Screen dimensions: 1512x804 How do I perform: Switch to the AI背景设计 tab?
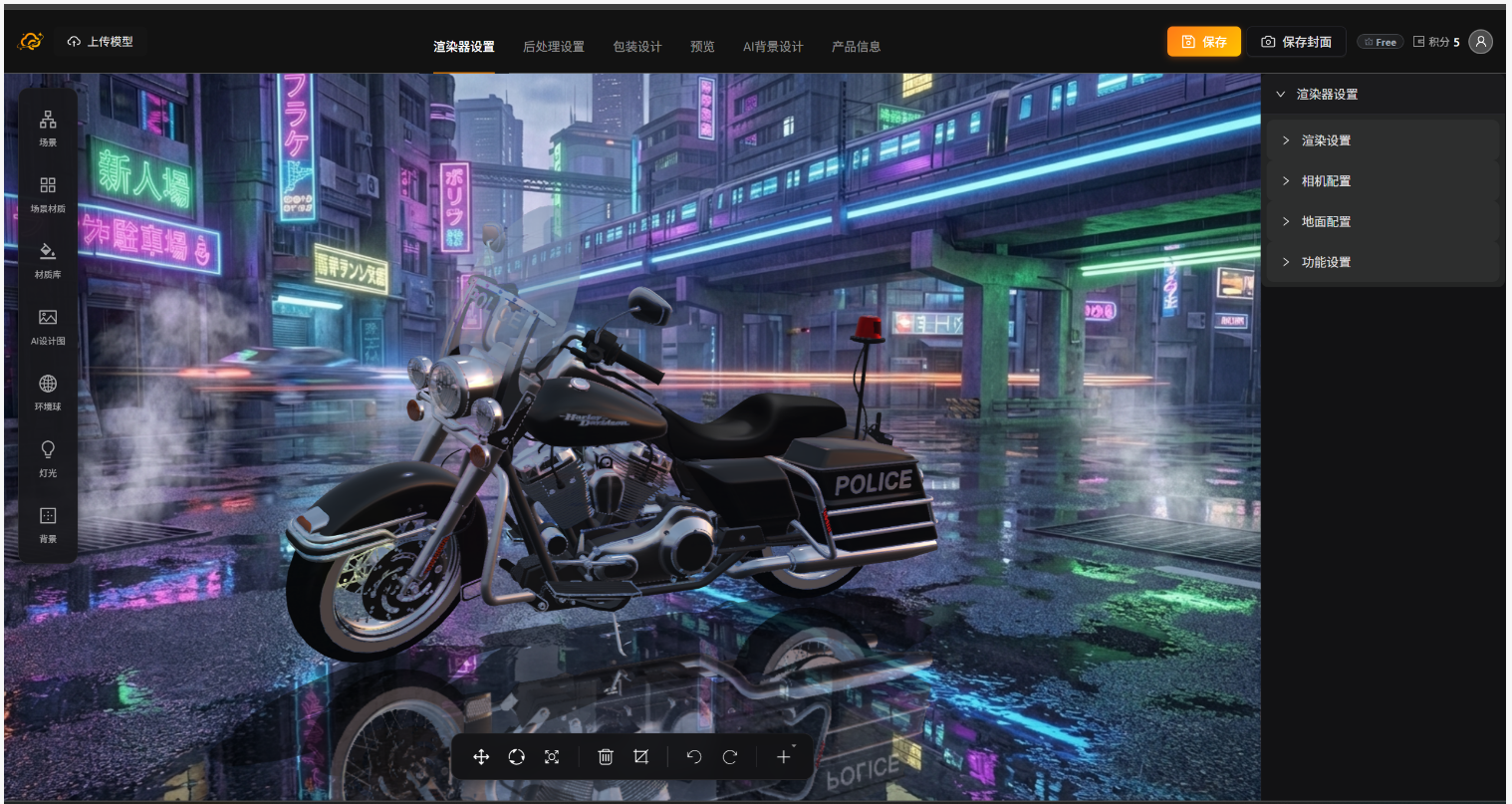(772, 47)
